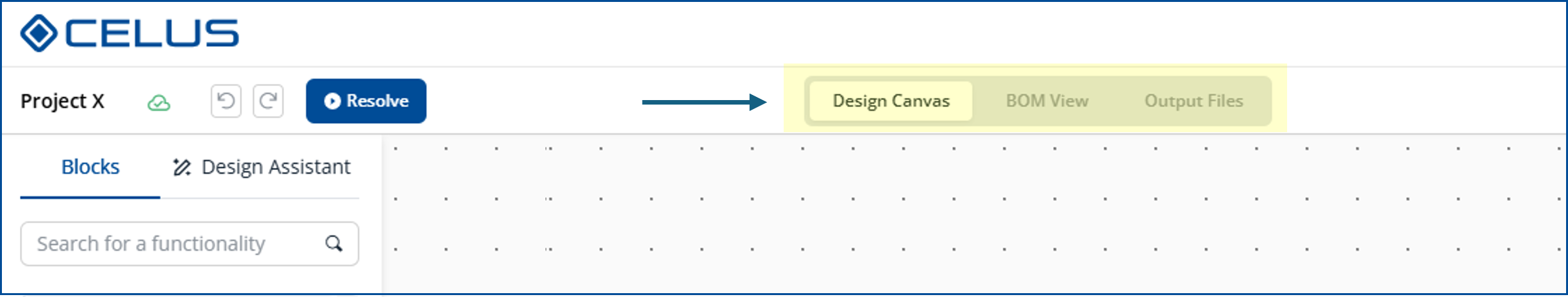Open the BOM View tab
The height and width of the screenshot is (297, 1568).
click(1047, 101)
